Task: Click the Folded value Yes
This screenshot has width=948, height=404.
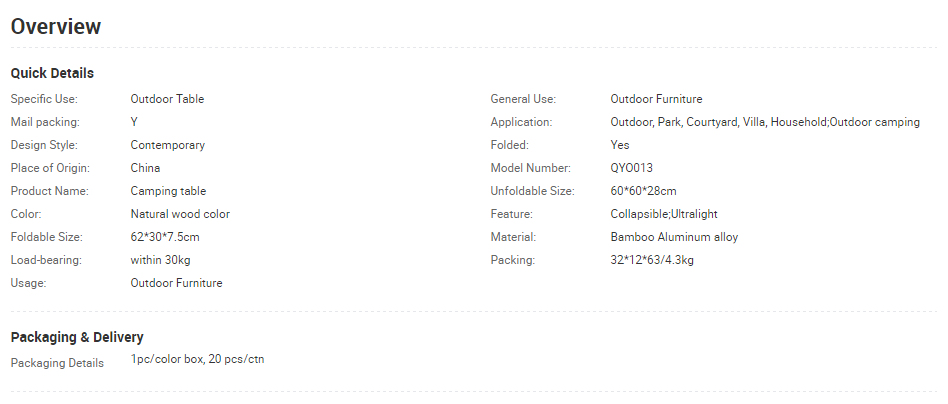Action: pos(620,145)
